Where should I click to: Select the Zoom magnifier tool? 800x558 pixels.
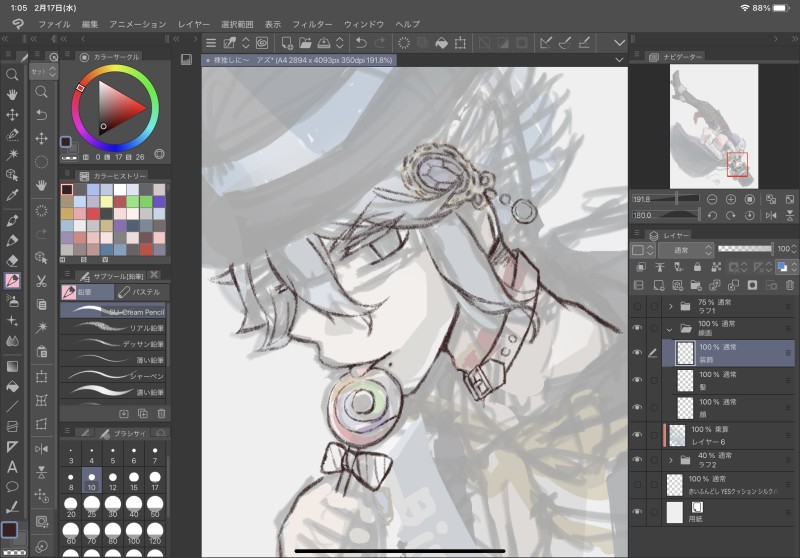click(x=12, y=75)
